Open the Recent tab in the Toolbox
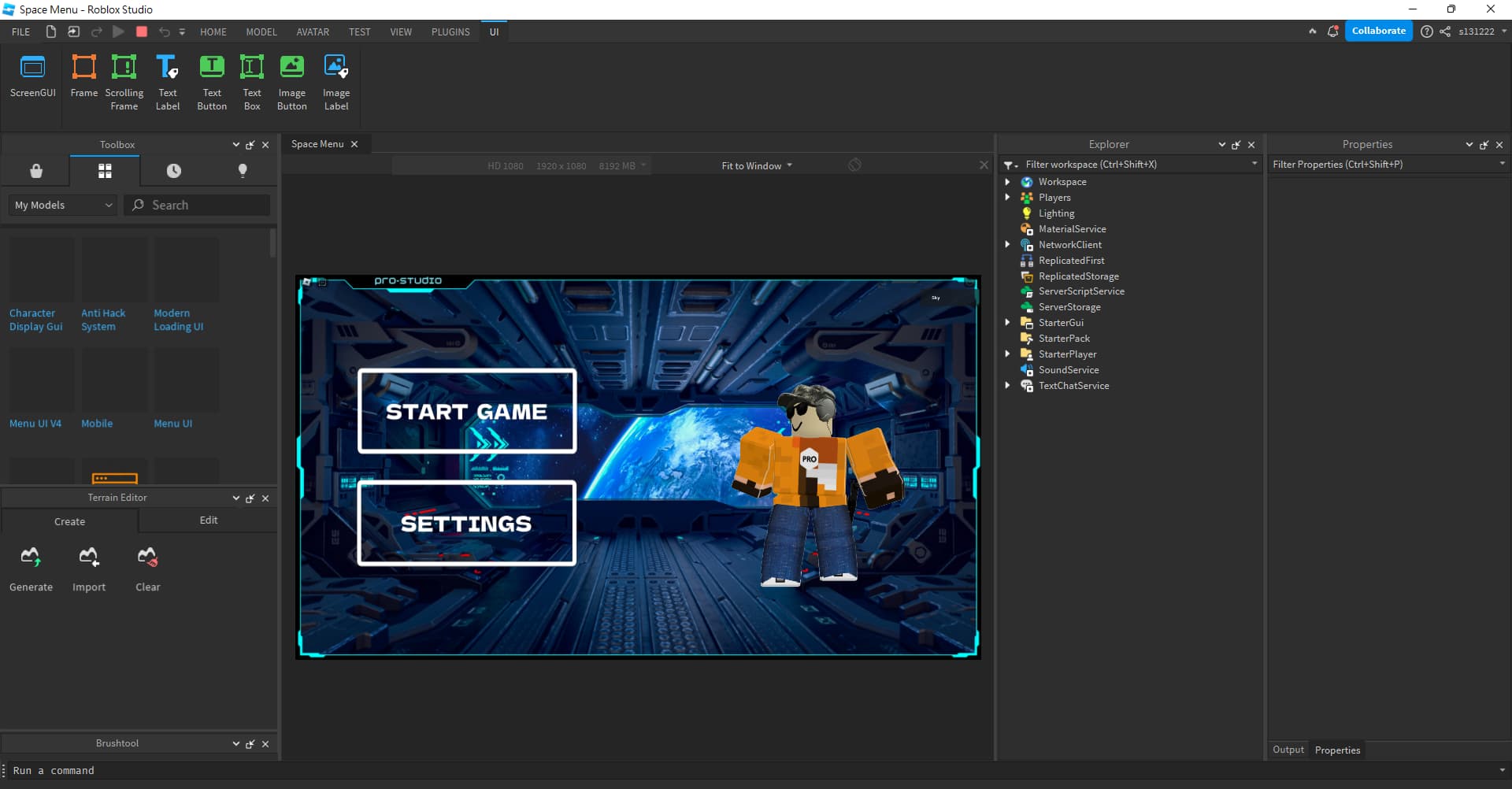 click(173, 170)
